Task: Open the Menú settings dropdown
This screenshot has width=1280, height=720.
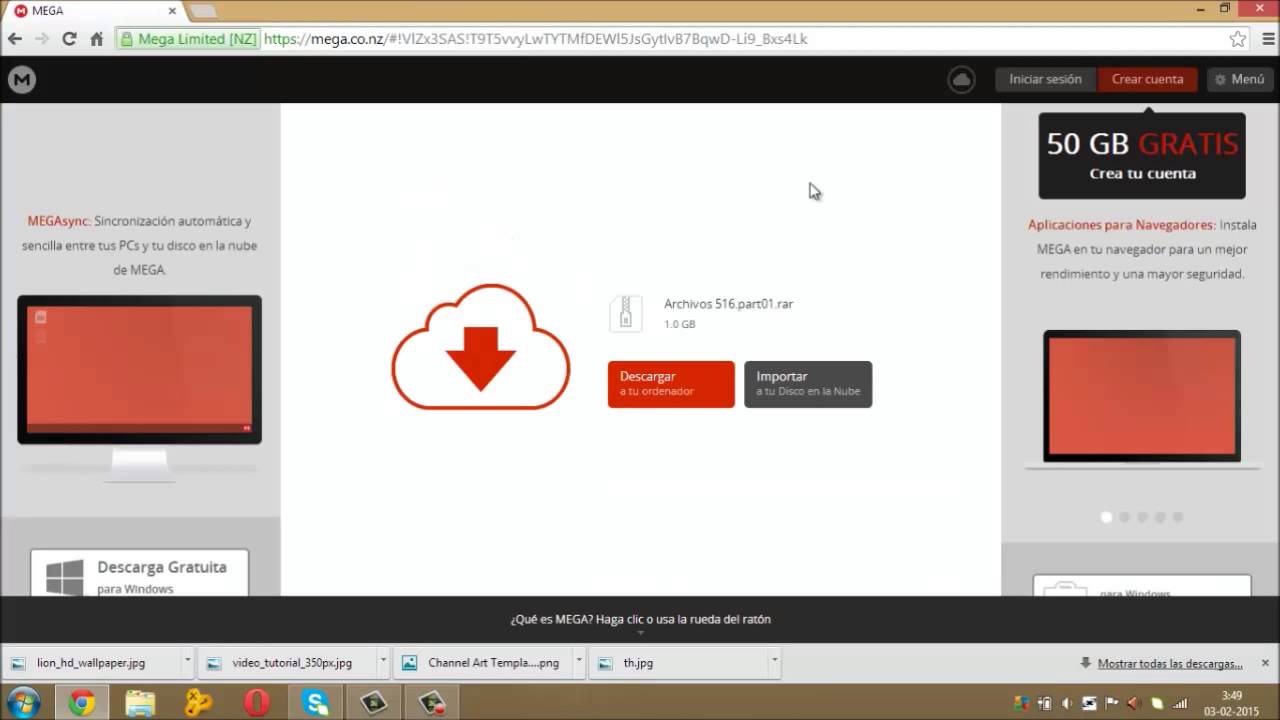Action: pos(1239,80)
